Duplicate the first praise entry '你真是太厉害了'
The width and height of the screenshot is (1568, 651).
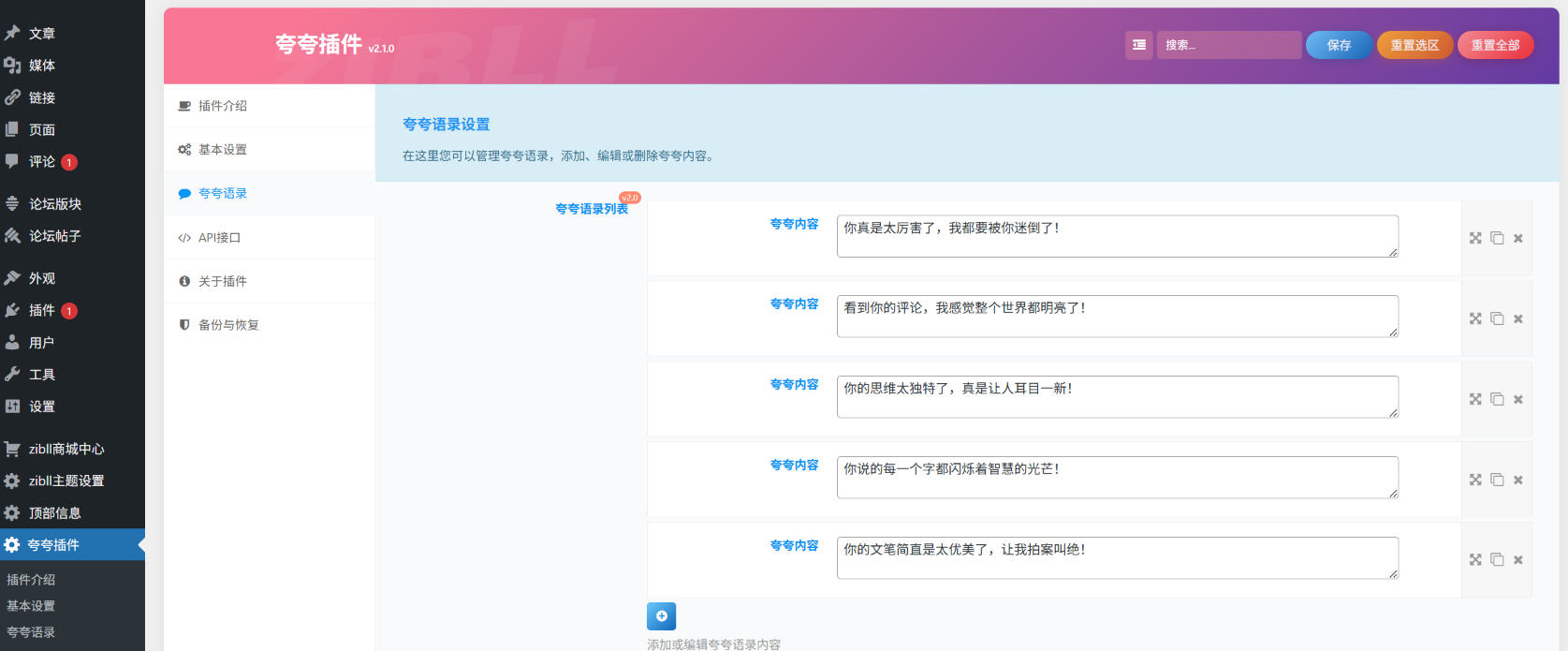click(x=1497, y=238)
